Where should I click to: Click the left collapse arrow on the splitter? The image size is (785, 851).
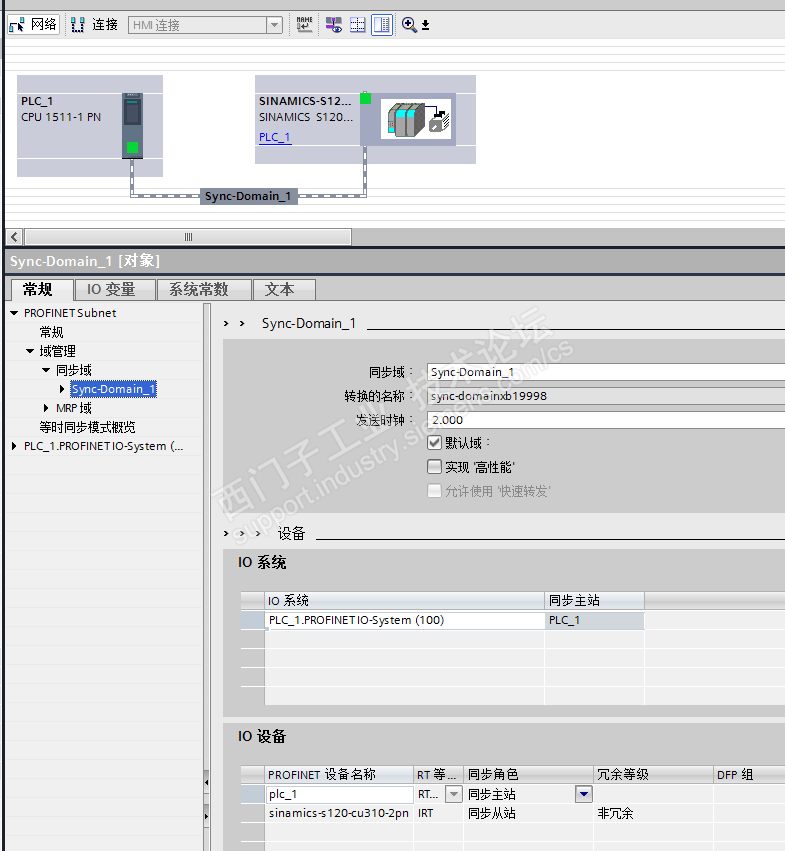(x=206, y=783)
